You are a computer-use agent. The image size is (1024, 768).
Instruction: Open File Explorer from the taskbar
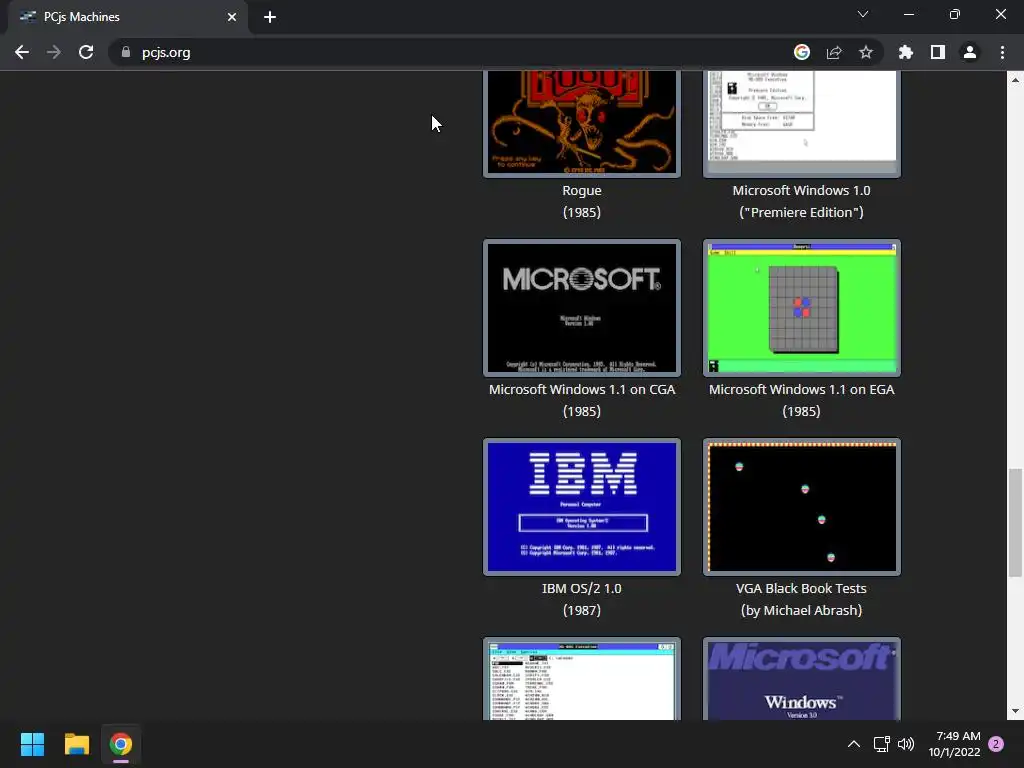point(76,744)
